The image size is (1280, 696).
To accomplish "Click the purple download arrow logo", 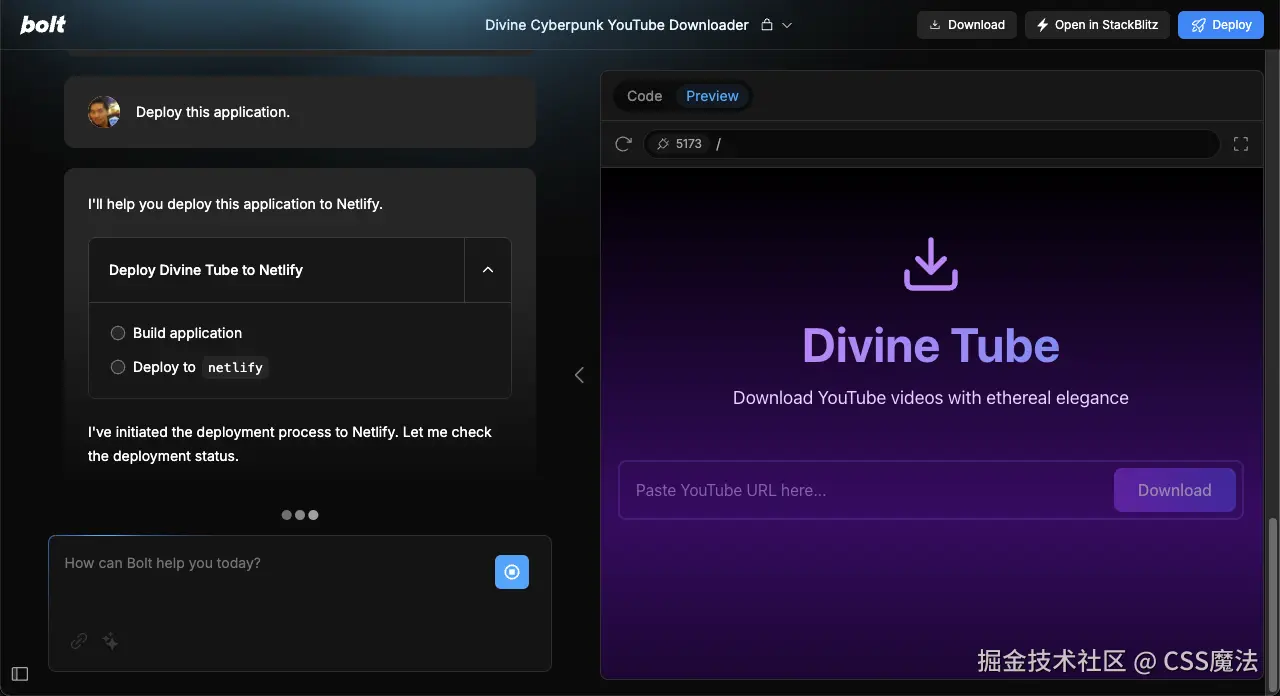I will pyautogui.click(x=931, y=264).
